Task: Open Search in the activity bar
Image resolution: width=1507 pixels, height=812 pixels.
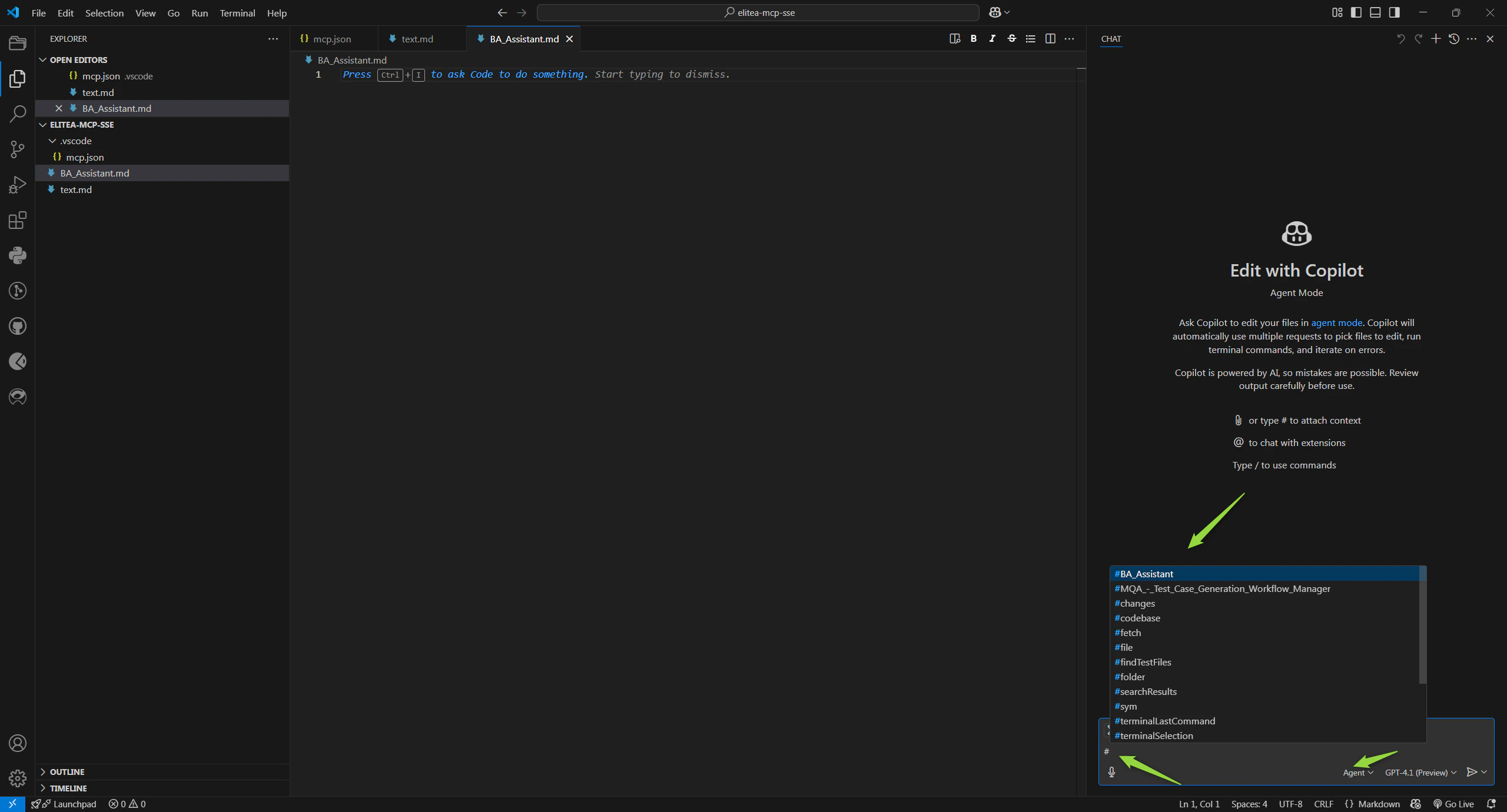Action: coord(17,114)
